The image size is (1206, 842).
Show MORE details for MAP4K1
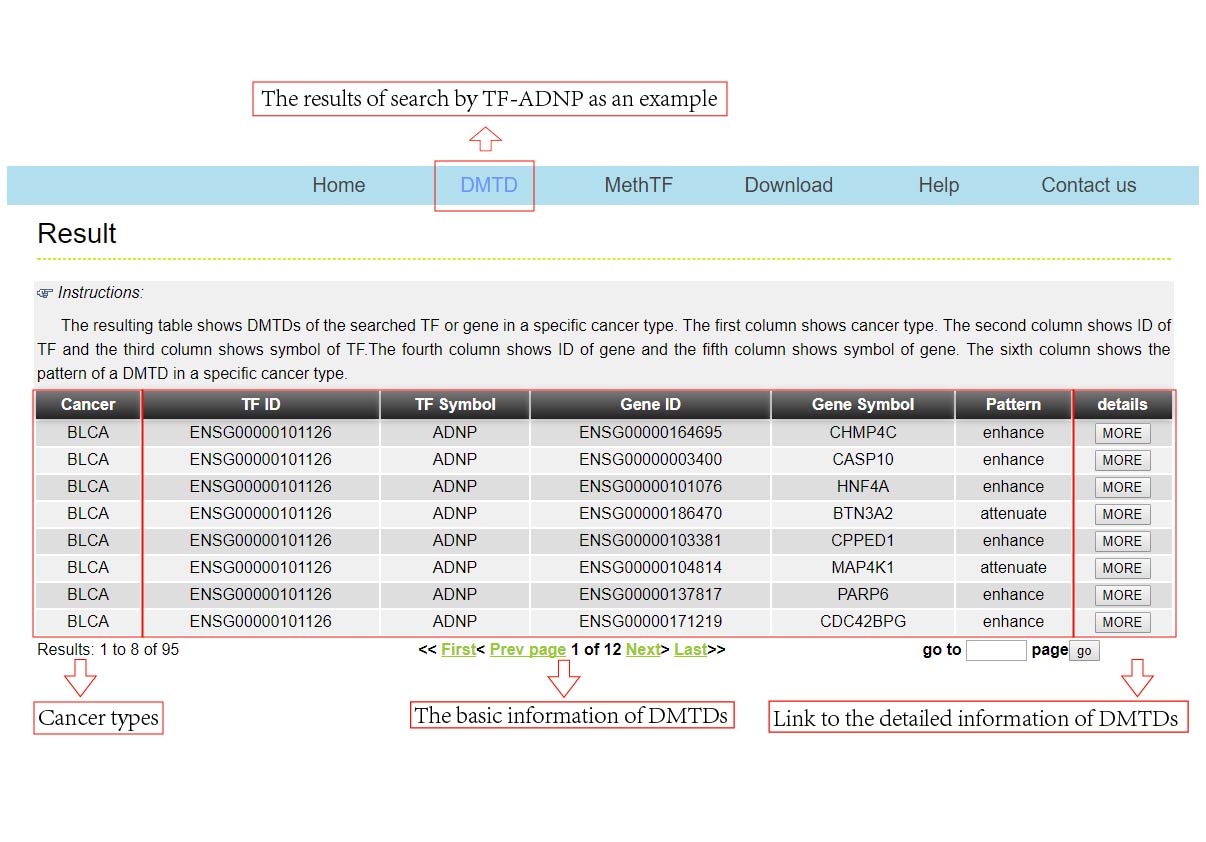1122,569
